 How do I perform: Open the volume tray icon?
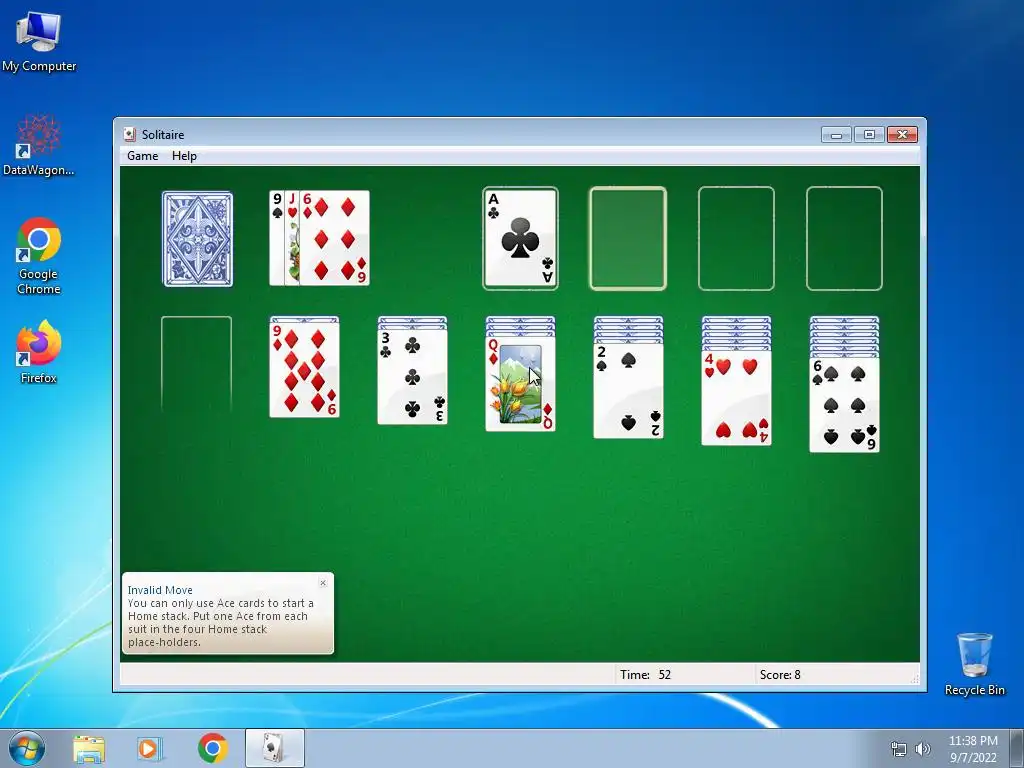point(923,749)
